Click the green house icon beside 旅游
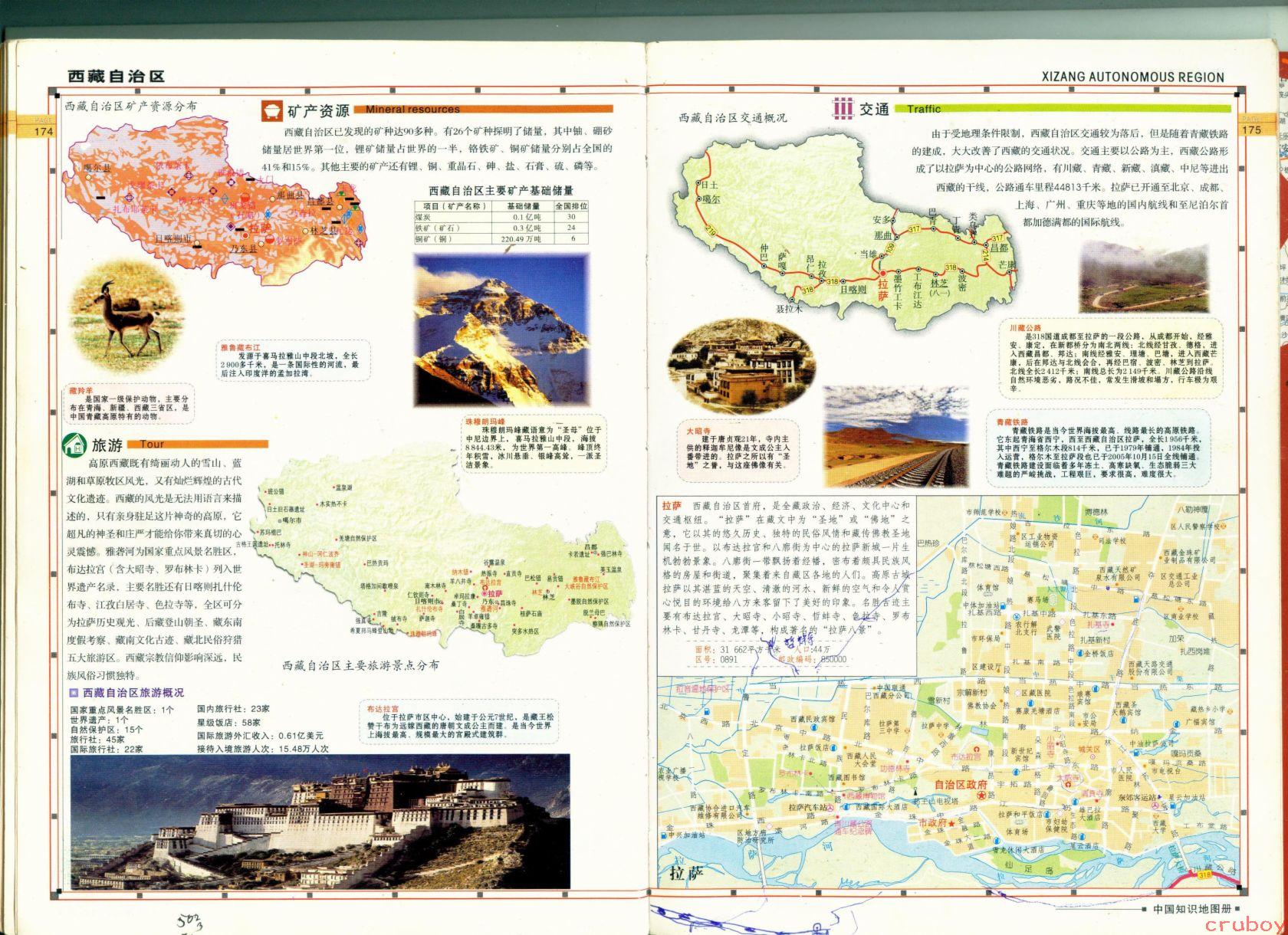 tap(74, 445)
